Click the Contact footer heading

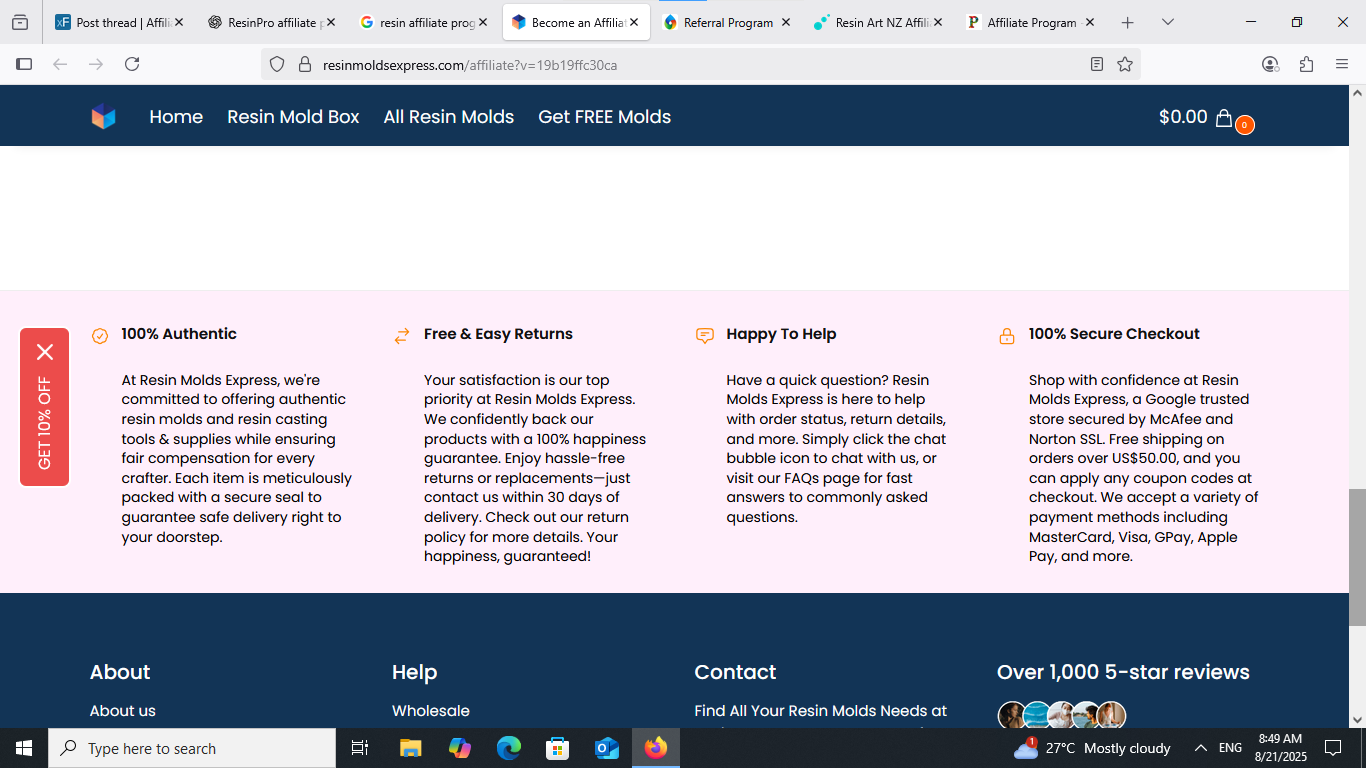click(x=735, y=672)
